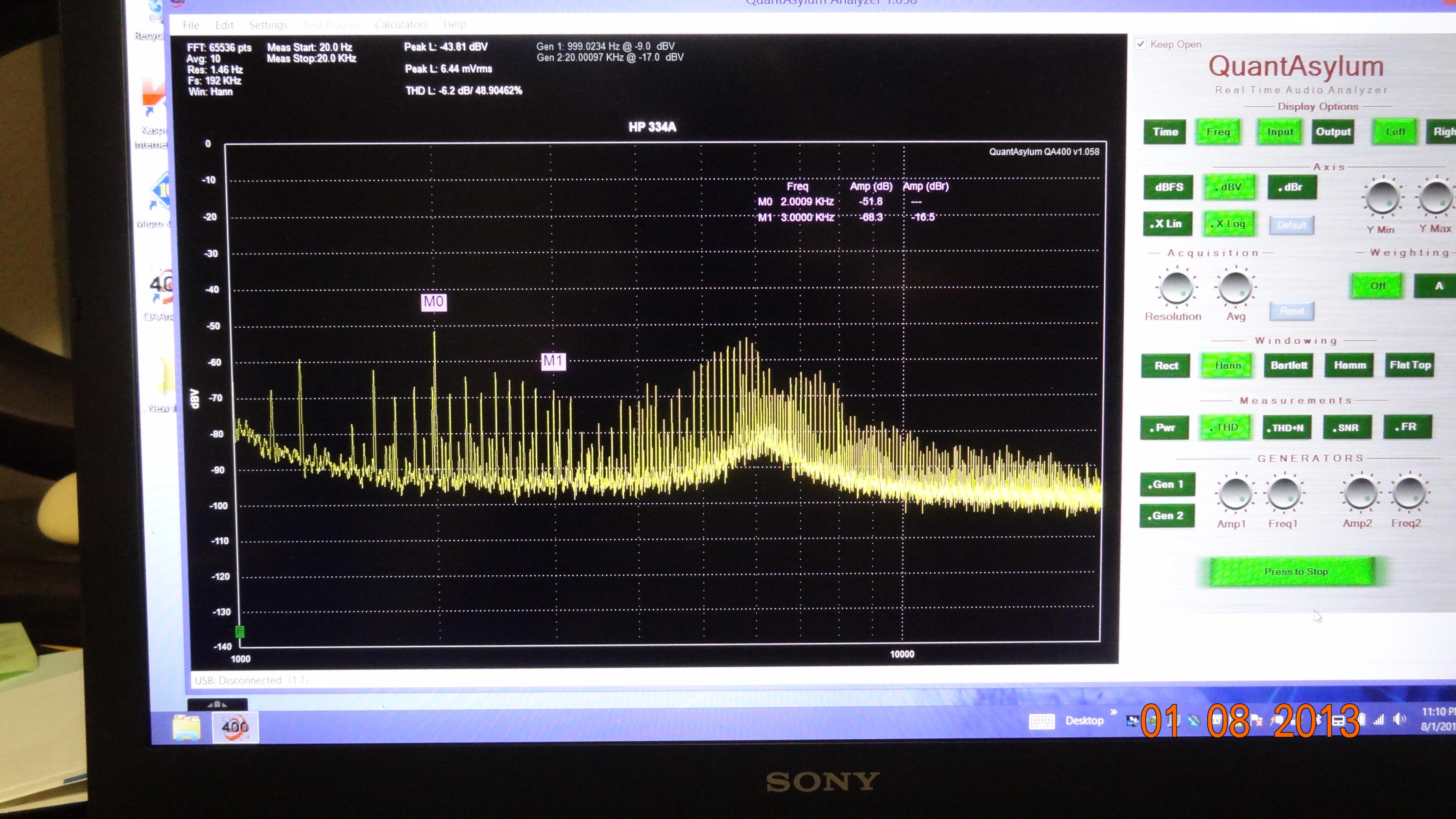
Task: Select the dBFS axis unit
Action: (1168, 187)
